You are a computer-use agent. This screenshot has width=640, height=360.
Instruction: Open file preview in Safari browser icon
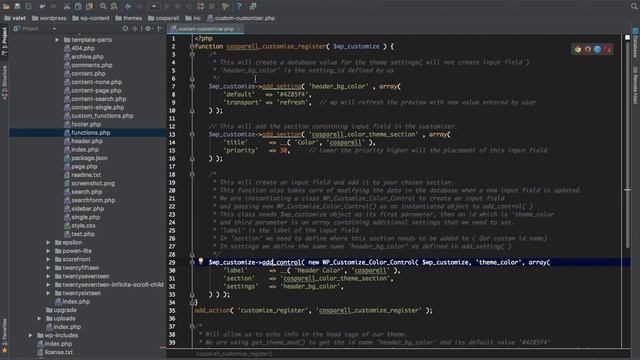coord(598,49)
